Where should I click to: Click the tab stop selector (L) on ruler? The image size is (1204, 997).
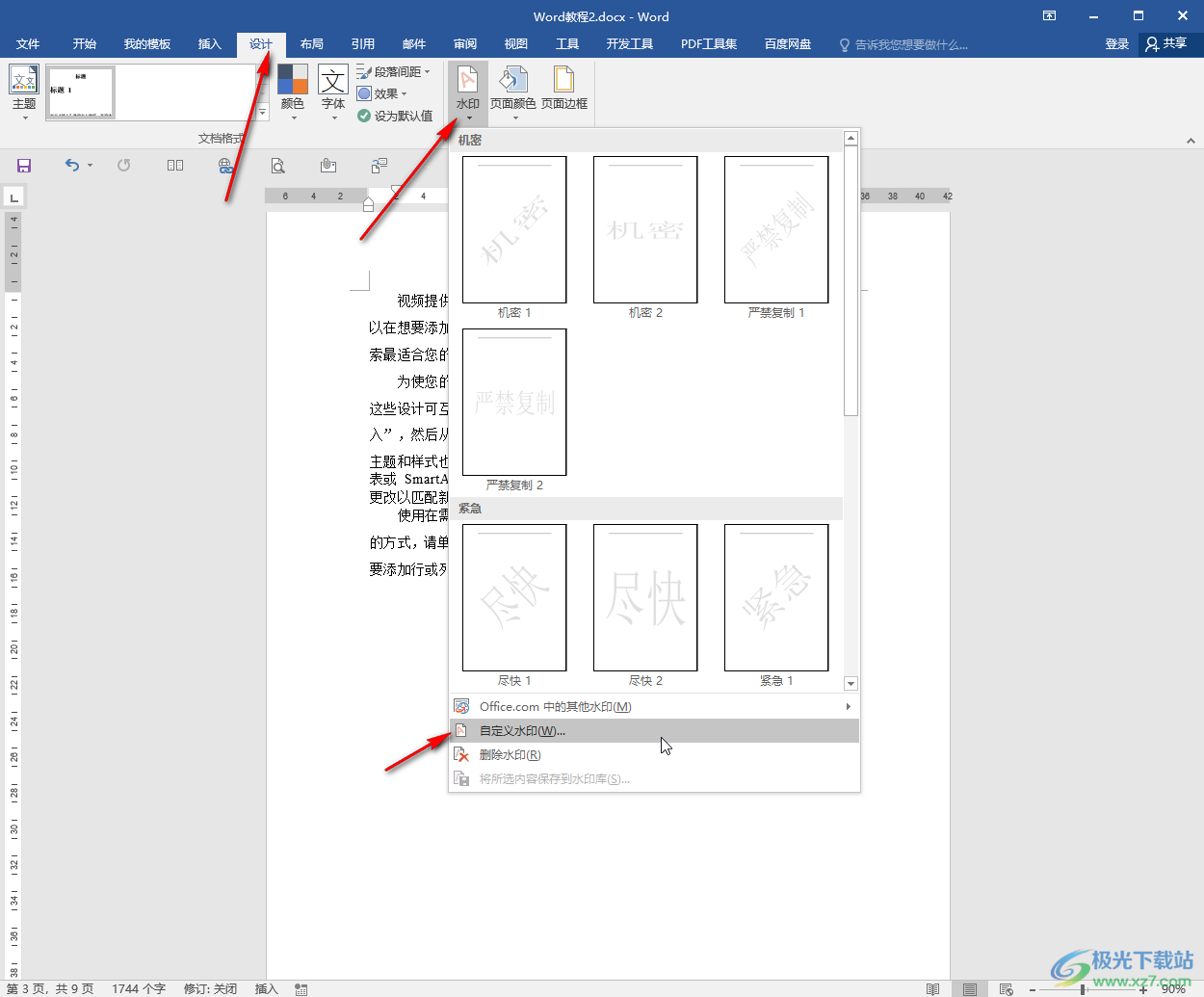[x=13, y=197]
